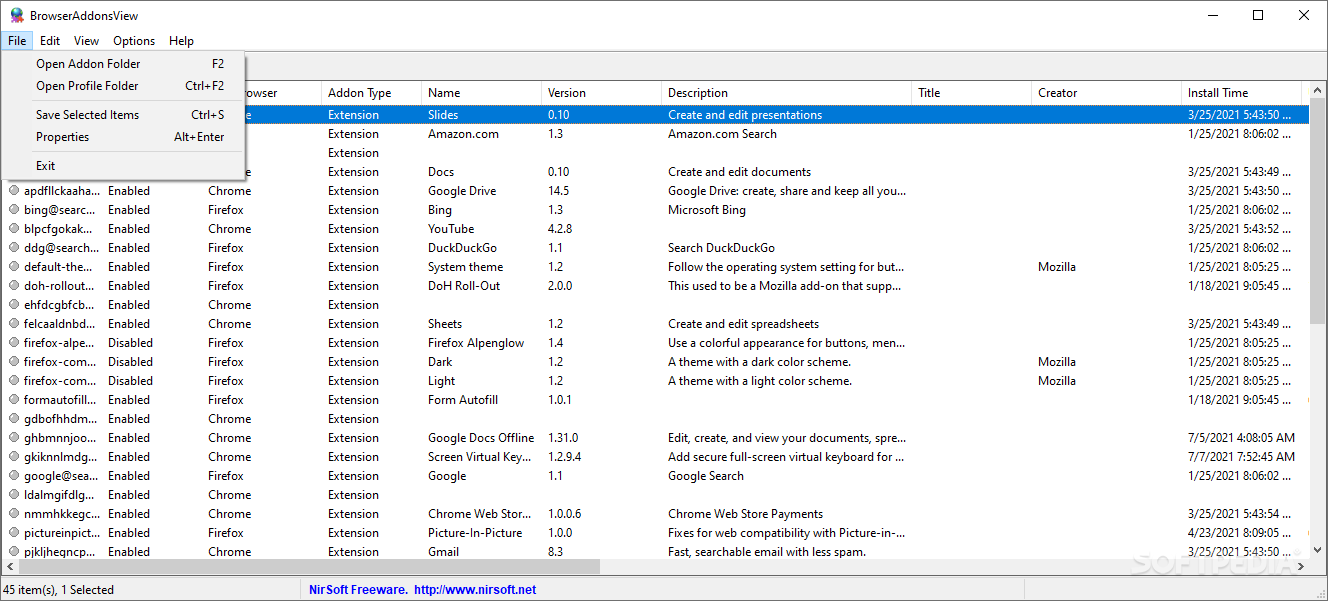
Task: Click the row icon beside nmmhkkegc item
Action: 14,514
